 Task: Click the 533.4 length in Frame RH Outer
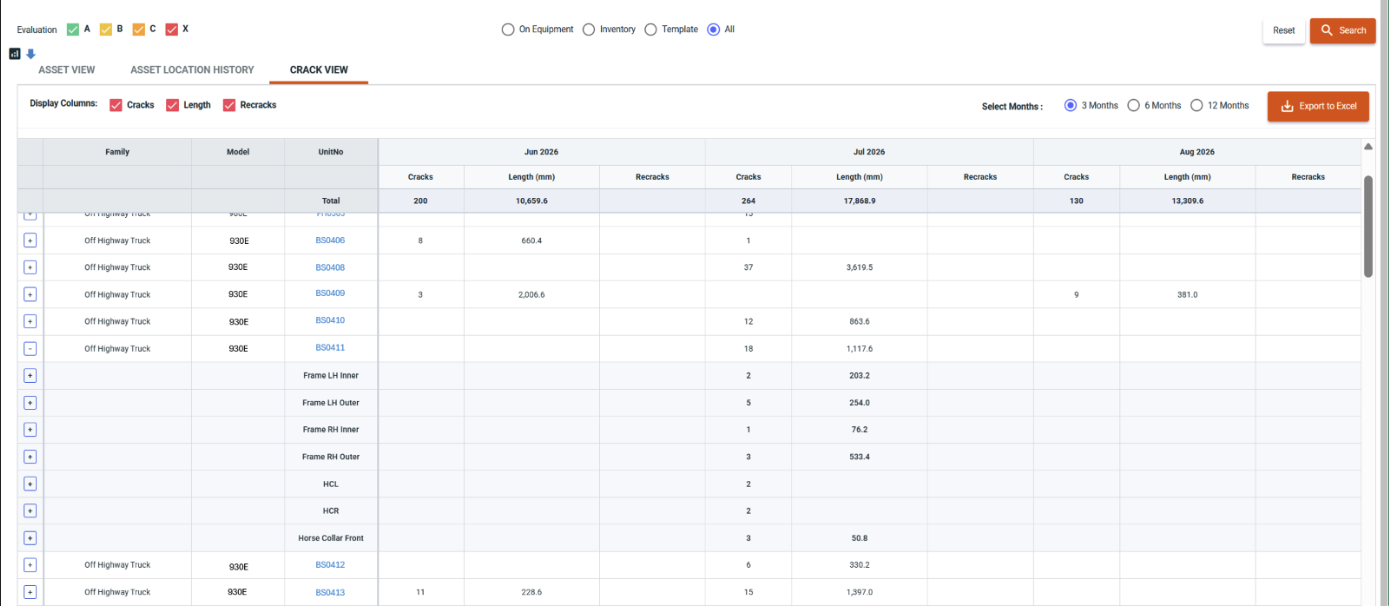pos(859,457)
